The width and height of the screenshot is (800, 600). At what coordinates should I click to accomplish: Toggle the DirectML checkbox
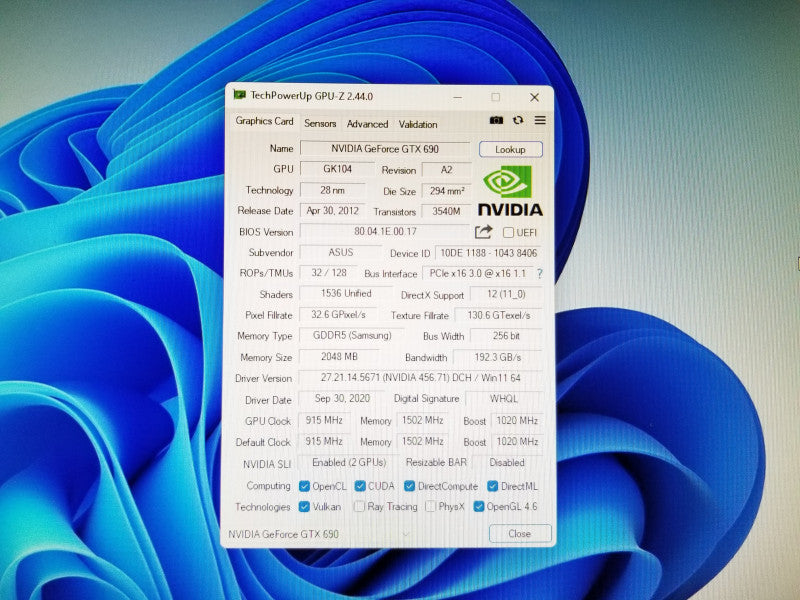[492, 486]
